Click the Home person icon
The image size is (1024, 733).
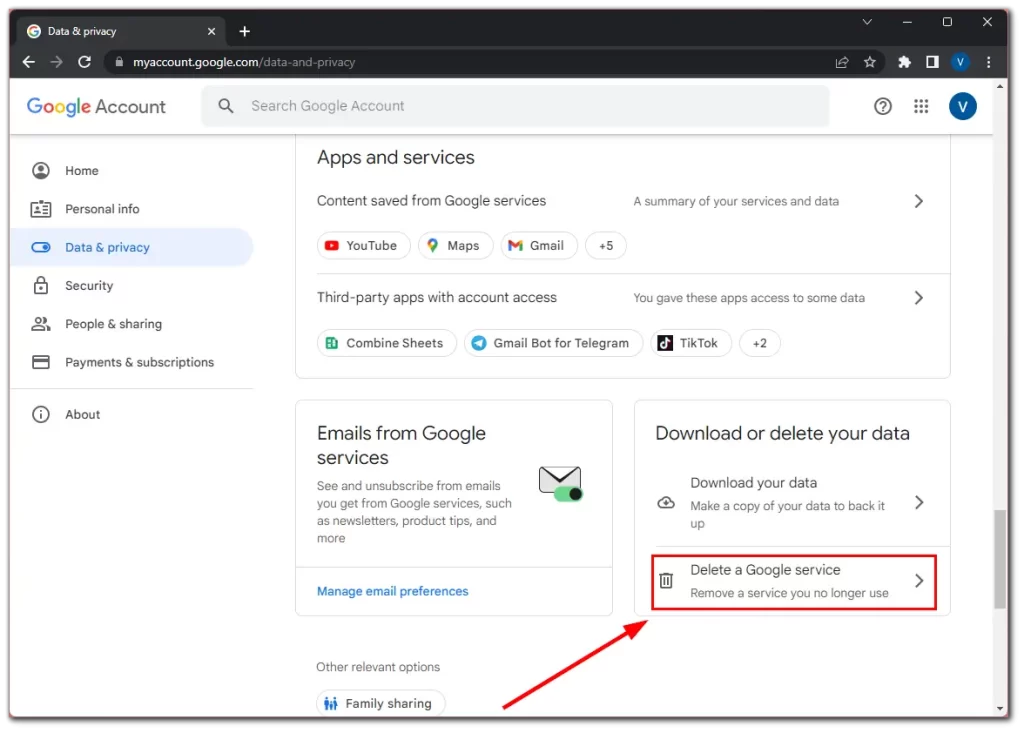tap(40, 171)
